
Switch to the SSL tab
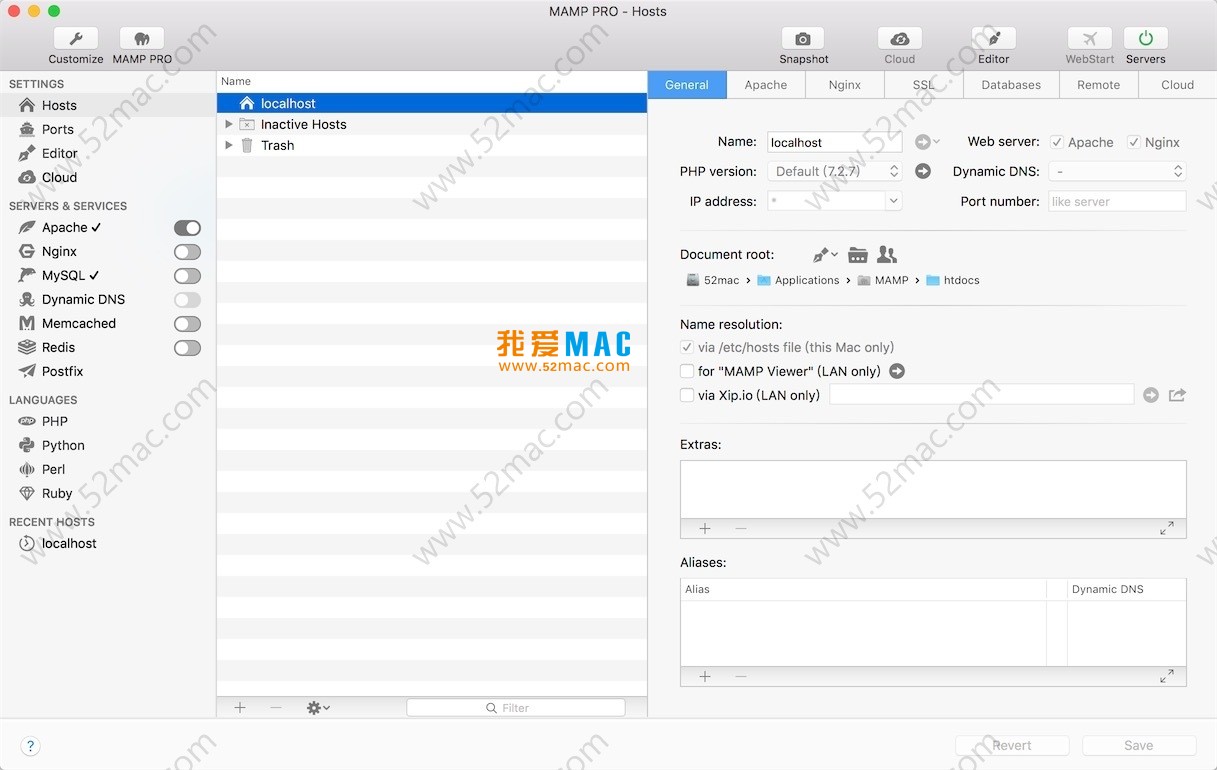pyautogui.click(x=924, y=85)
